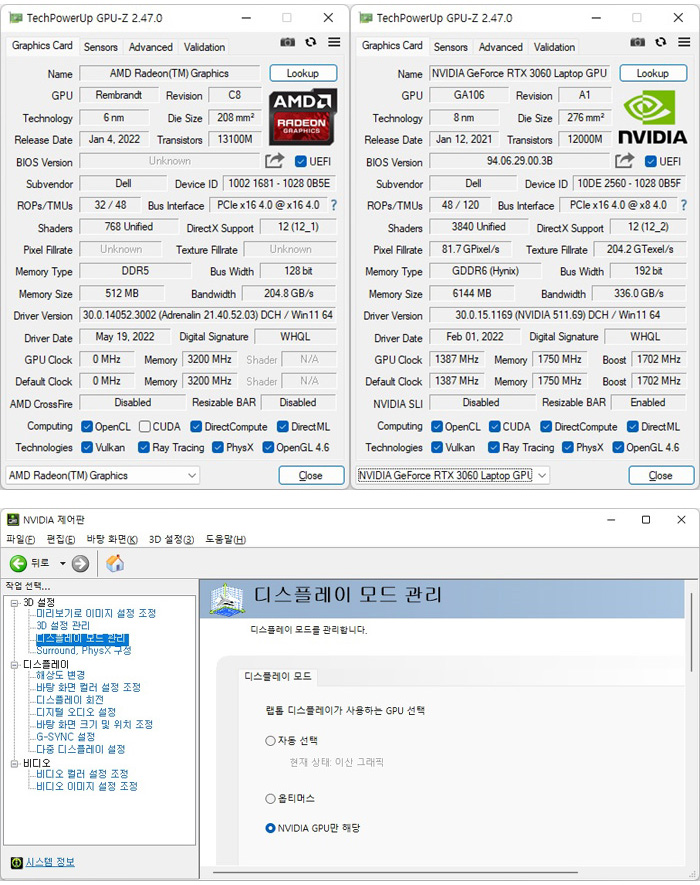Click the 시스템 정보 icon at bottom left

click(x=16, y=862)
